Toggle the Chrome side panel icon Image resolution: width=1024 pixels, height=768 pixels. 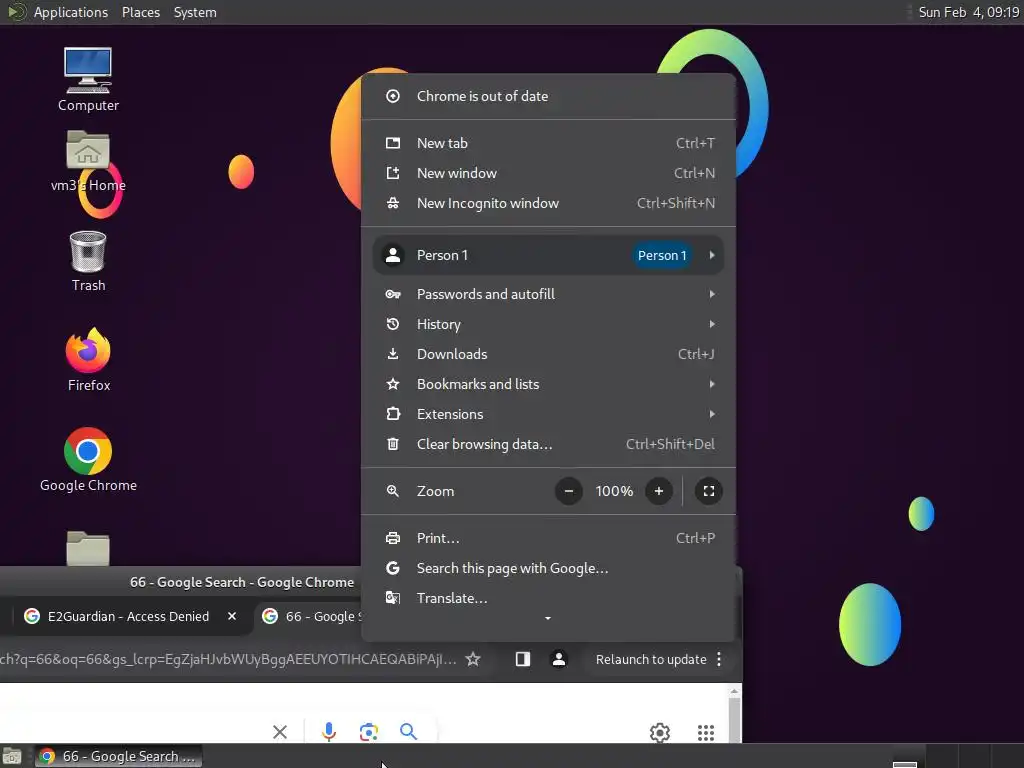pyautogui.click(x=522, y=660)
